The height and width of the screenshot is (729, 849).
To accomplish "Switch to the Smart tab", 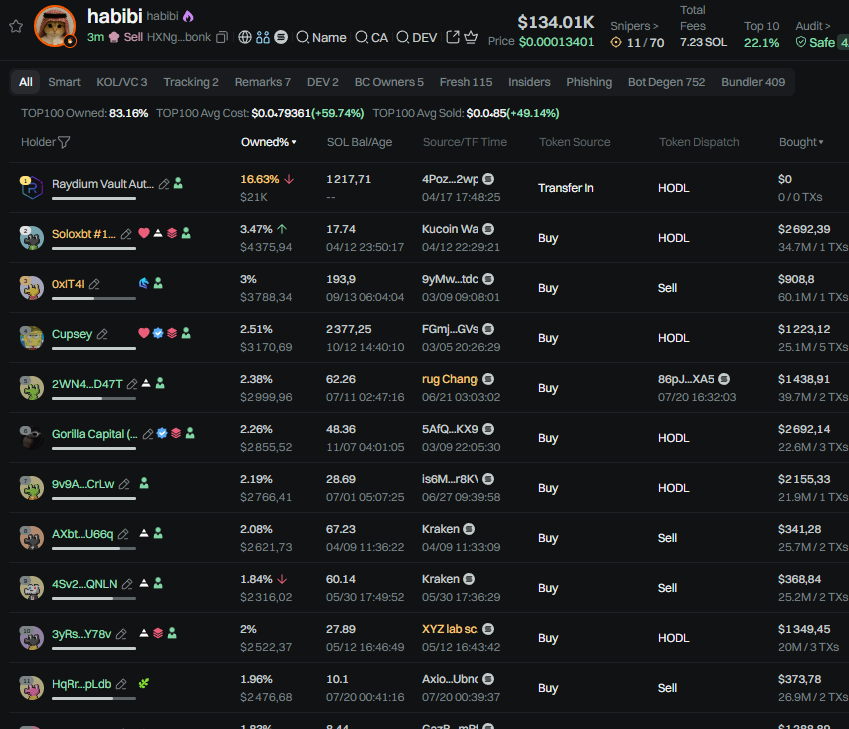I will tap(64, 82).
